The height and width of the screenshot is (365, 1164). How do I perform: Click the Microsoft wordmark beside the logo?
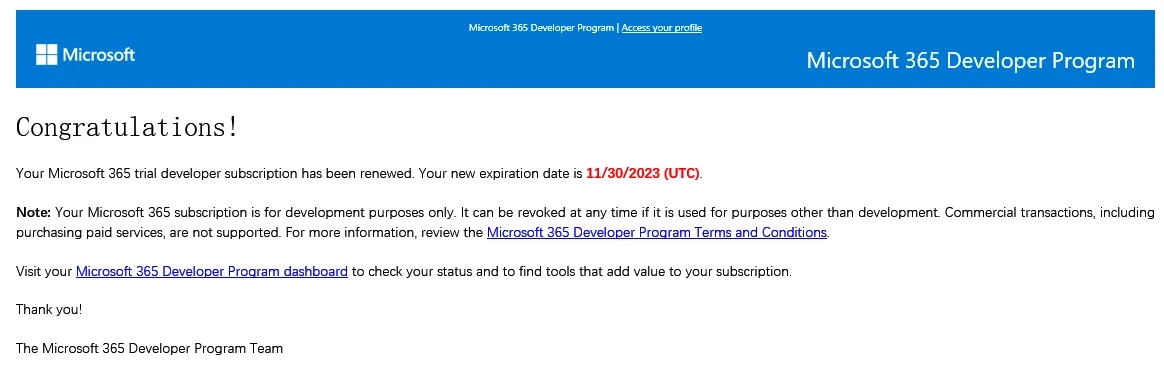99,55
